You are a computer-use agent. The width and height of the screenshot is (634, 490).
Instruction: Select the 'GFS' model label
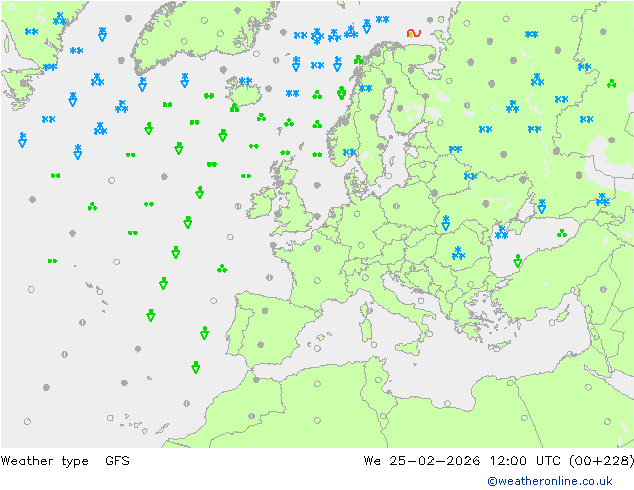117,461
